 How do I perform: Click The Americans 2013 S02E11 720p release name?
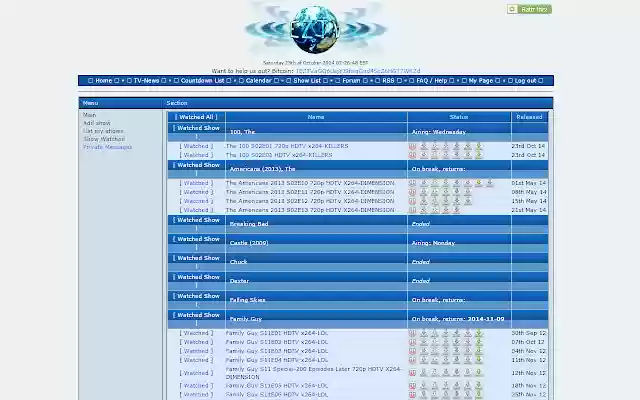click(310, 192)
